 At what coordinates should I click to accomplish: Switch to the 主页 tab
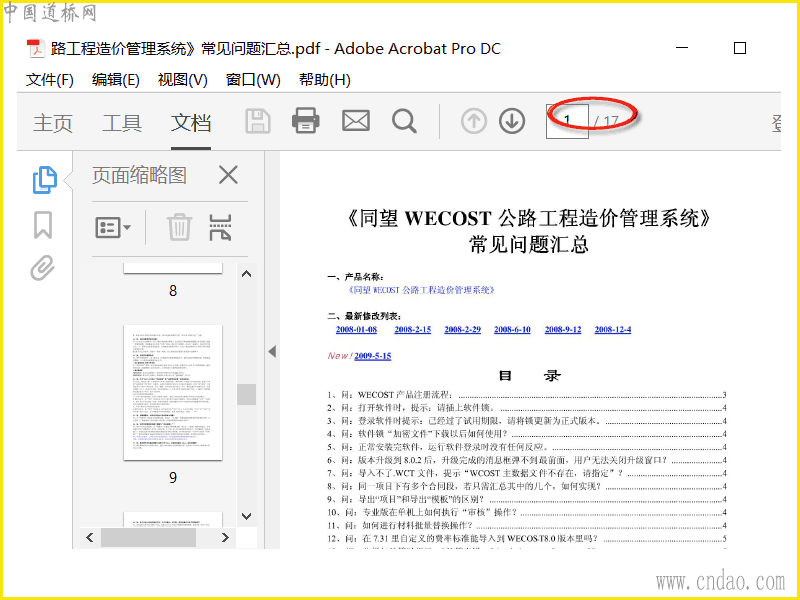coord(53,123)
